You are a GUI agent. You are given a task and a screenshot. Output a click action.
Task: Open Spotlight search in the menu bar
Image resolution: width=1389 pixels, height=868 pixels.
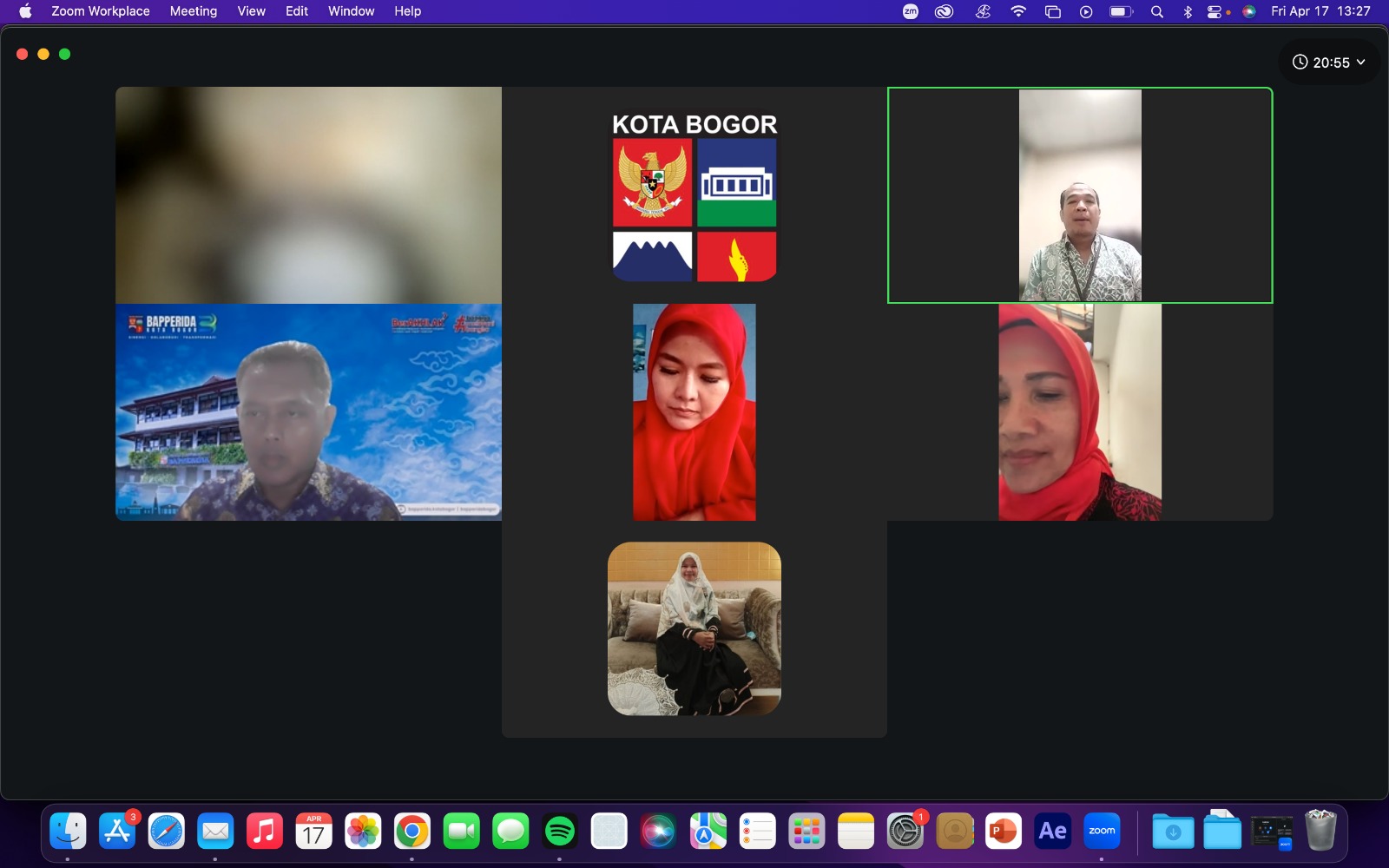[x=1157, y=11]
